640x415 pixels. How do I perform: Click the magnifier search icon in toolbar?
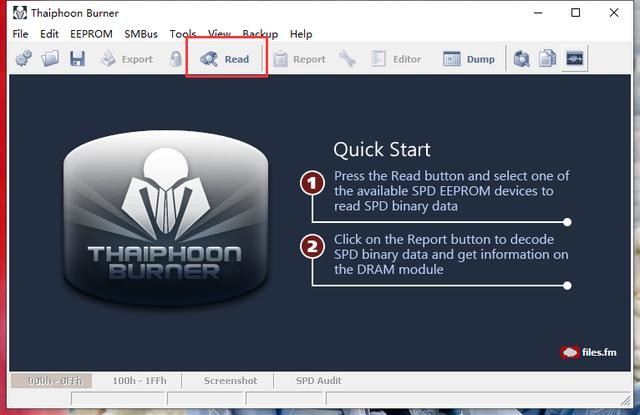pyautogui.click(x=521, y=59)
